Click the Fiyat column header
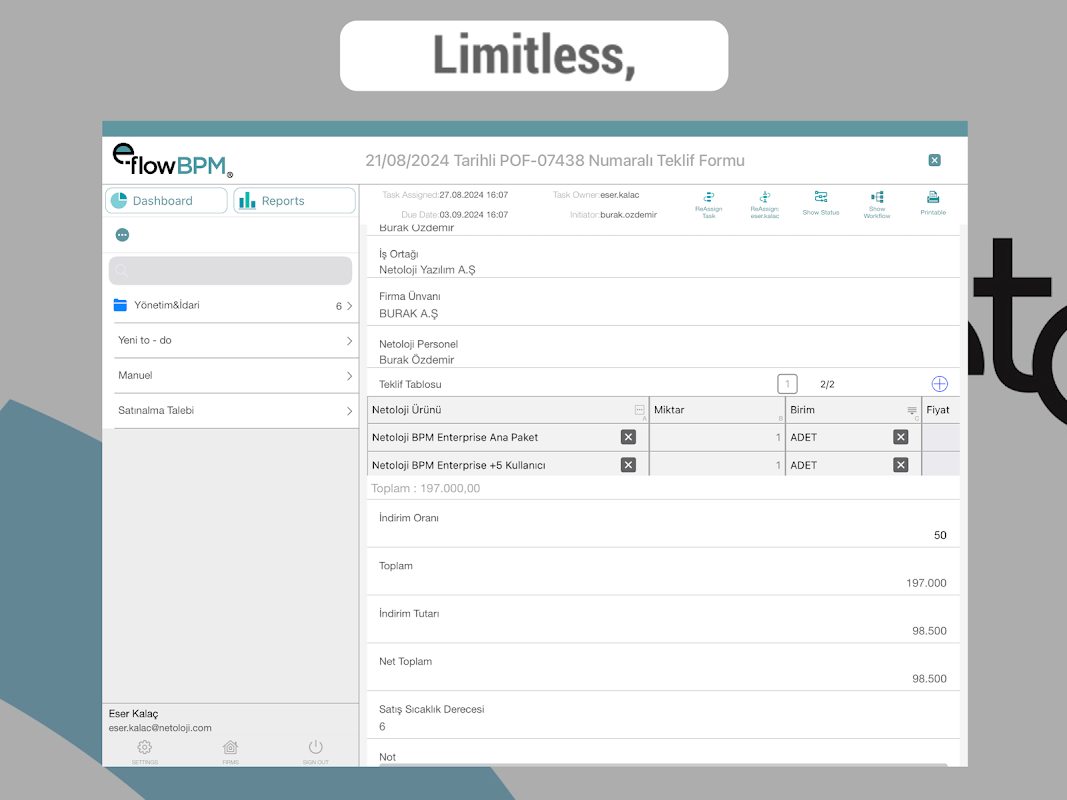The height and width of the screenshot is (800, 1067). click(940, 410)
